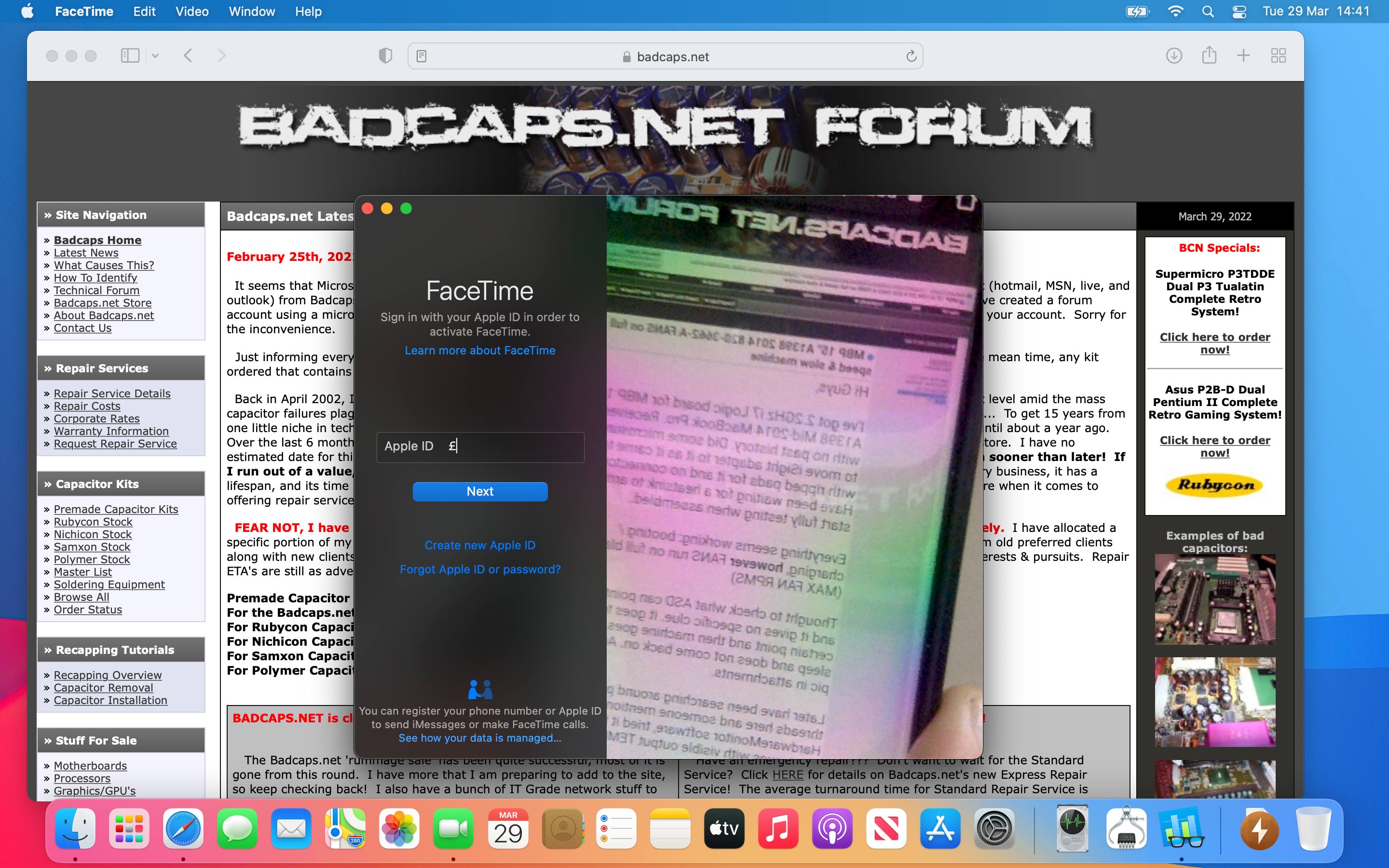Open FaceTime from the Dock

tap(453, 828)
